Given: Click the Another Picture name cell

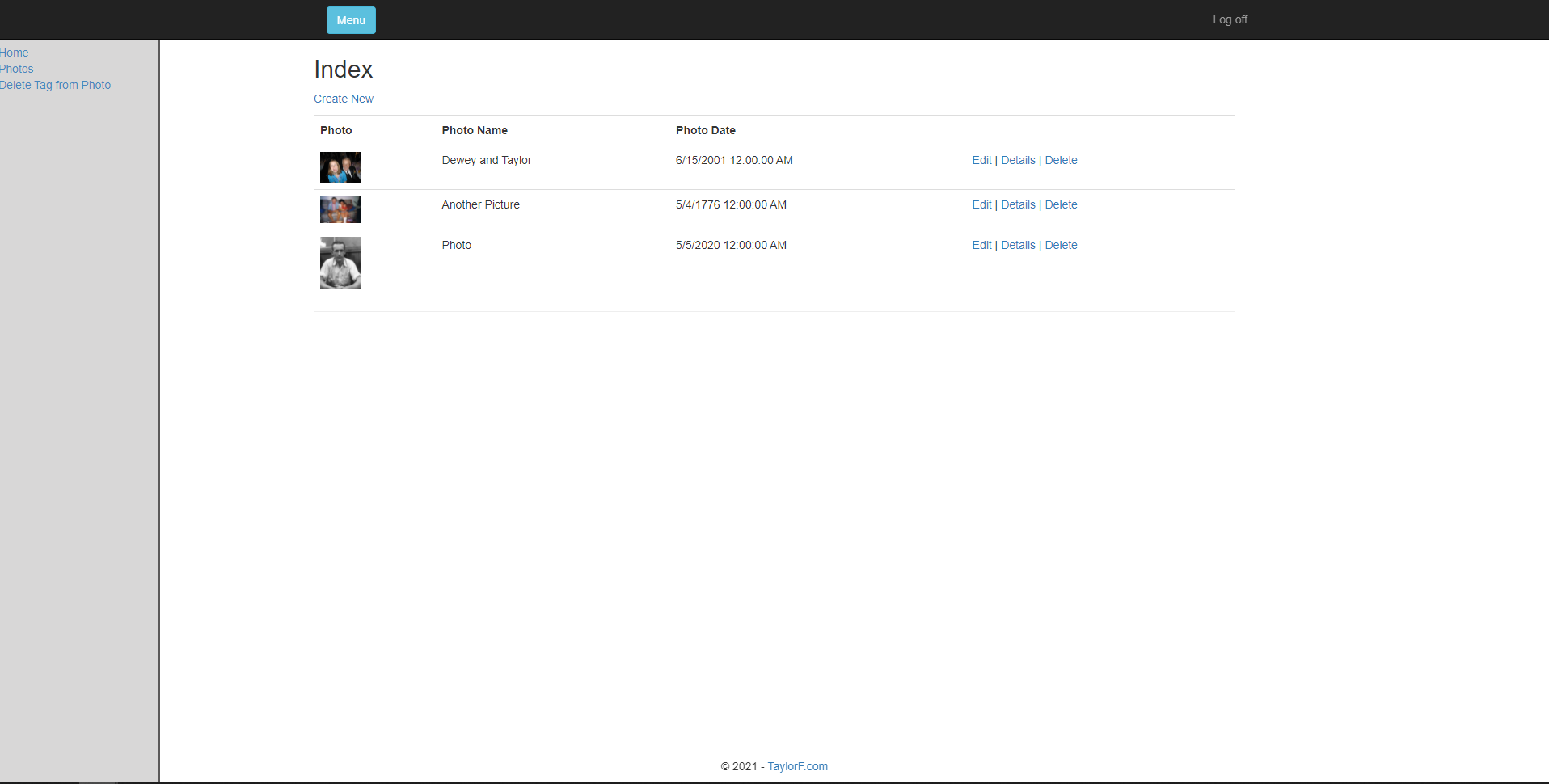Looking at the screenshot, I should 480,204.
